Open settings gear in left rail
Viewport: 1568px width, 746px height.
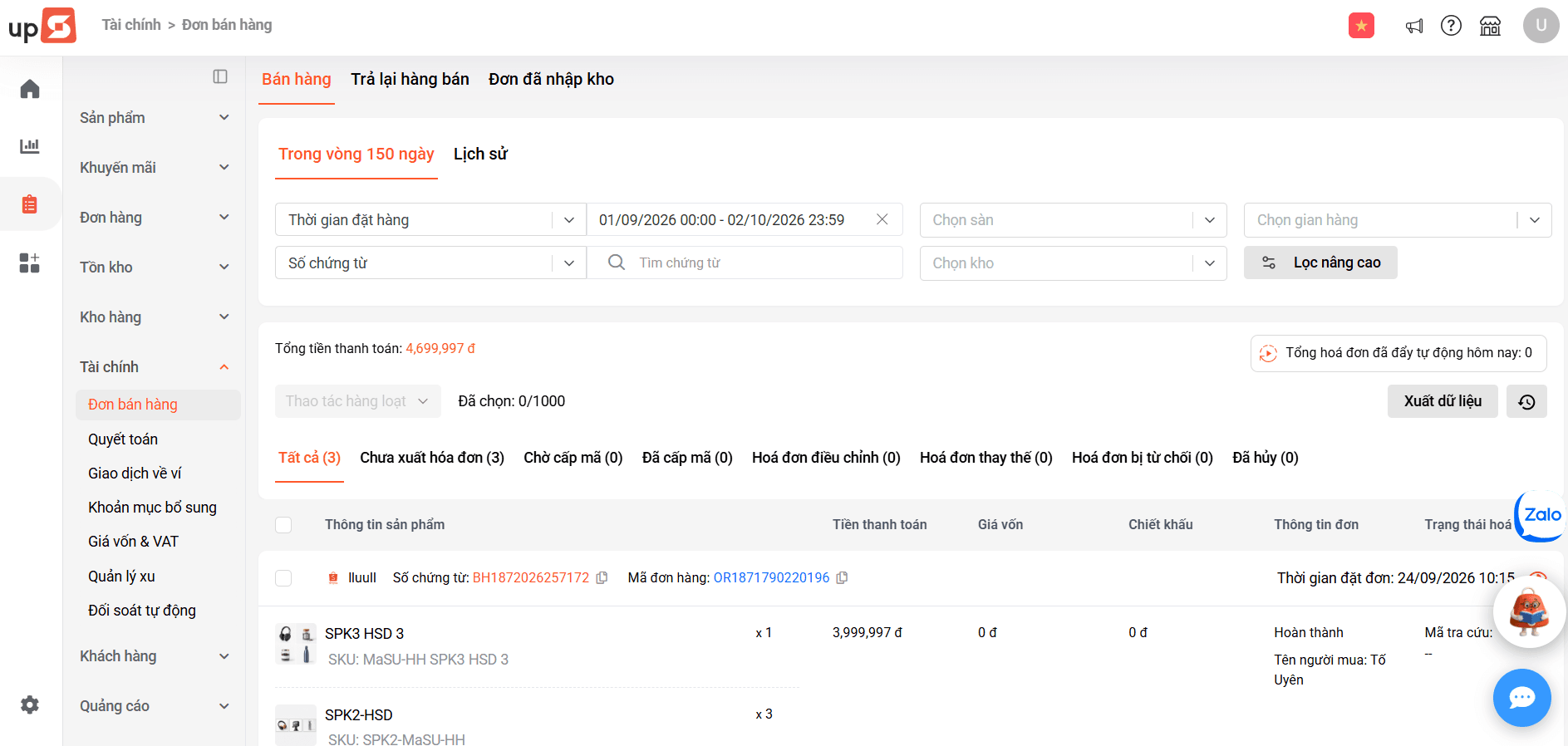click(x=30, y=705)
